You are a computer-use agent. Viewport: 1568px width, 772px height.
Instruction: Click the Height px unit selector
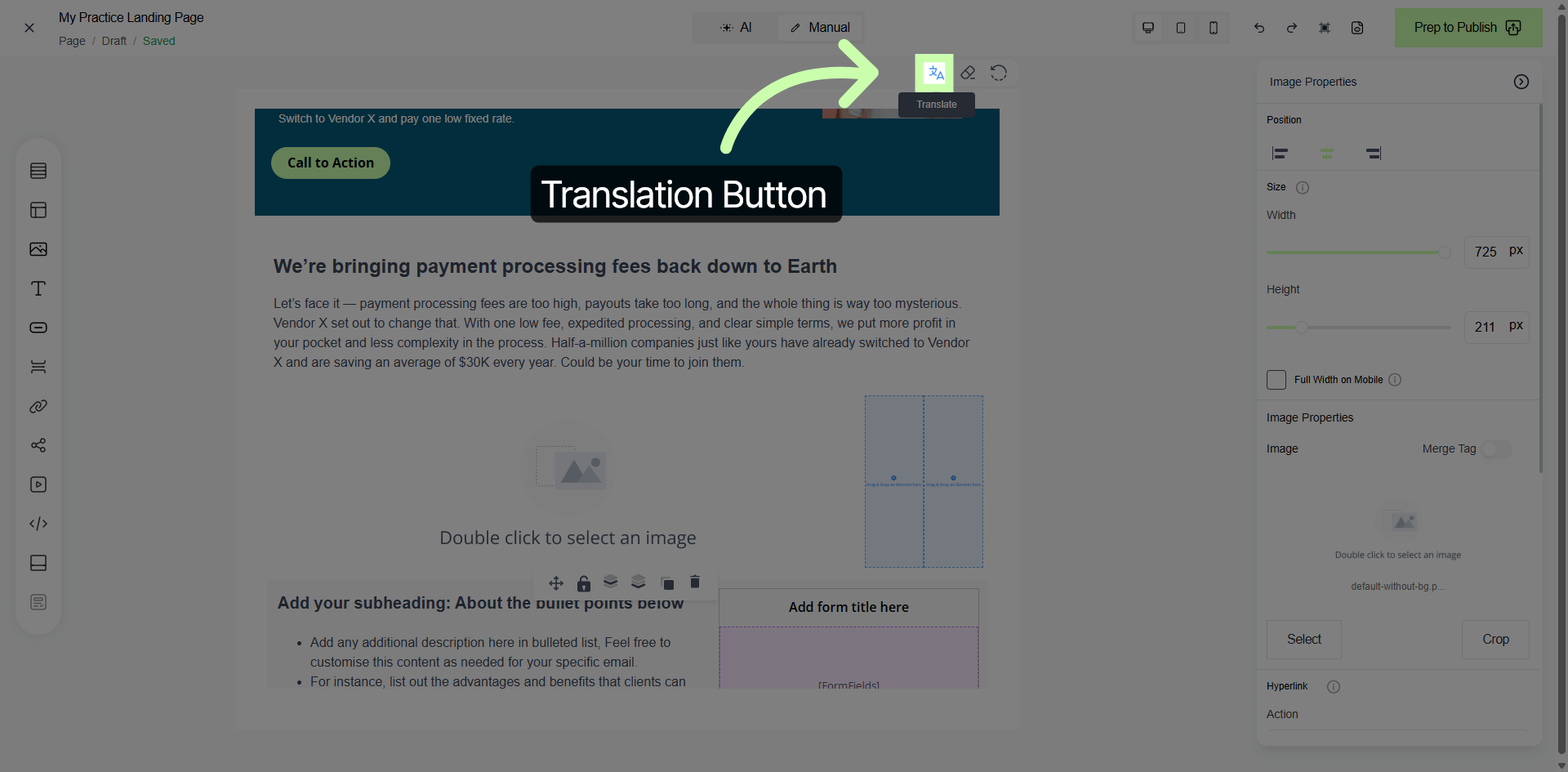1516,326
